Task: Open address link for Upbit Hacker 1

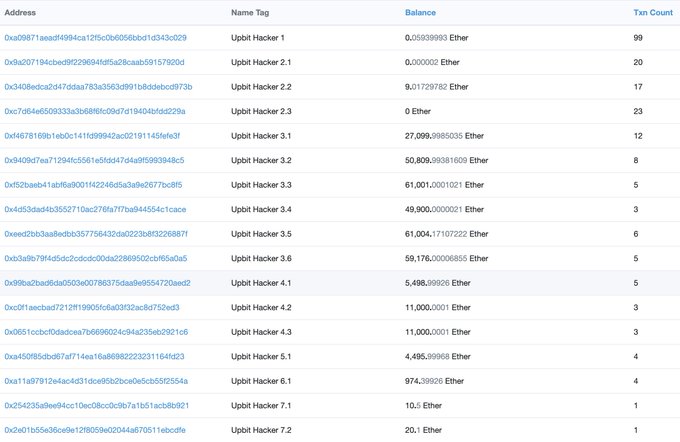Action: [95, 38]
